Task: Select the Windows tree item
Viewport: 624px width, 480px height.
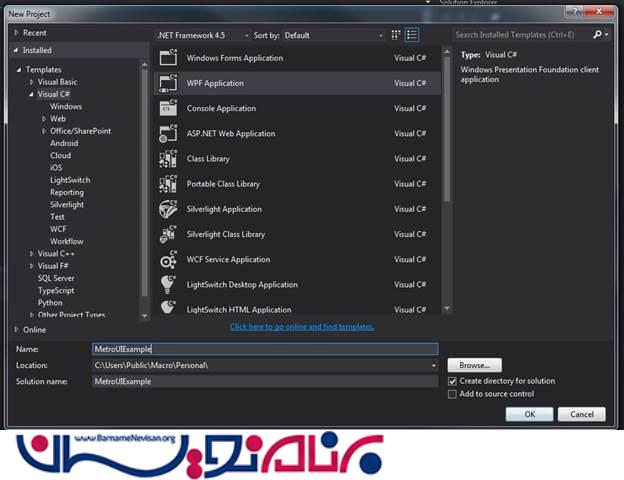Action: [x=66, y=106]
